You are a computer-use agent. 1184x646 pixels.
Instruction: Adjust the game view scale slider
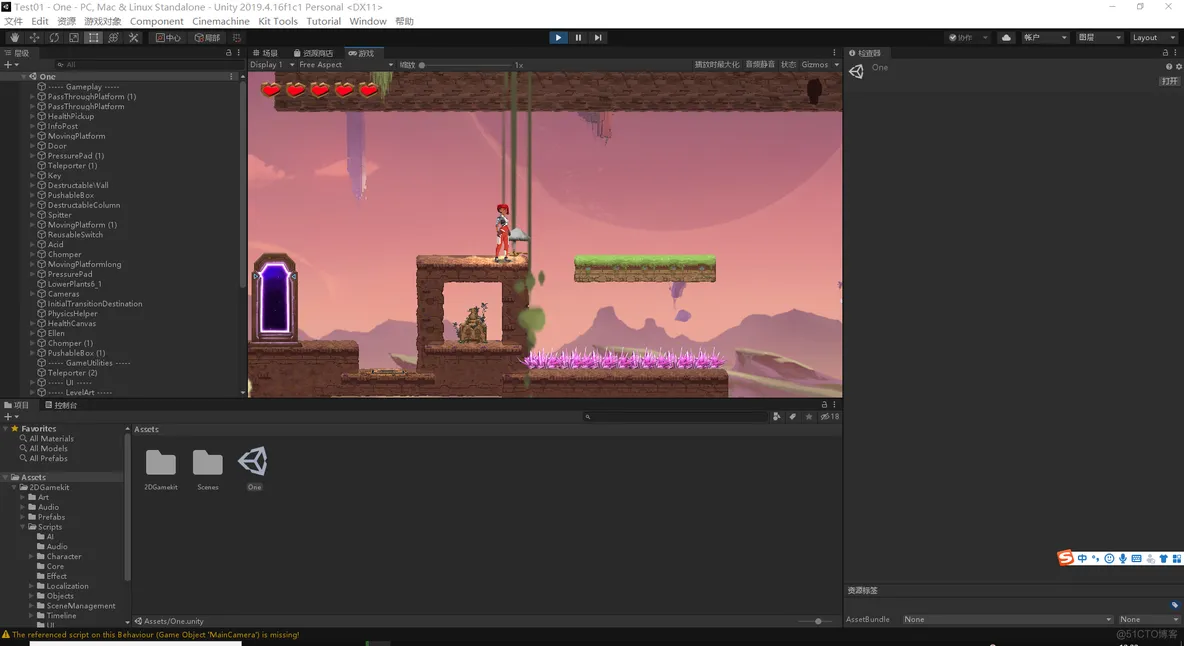point(466,65)
